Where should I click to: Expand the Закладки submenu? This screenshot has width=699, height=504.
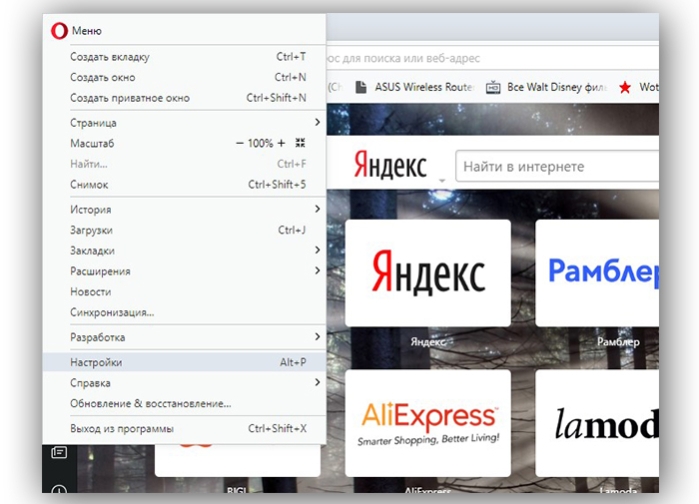[184, 250]
